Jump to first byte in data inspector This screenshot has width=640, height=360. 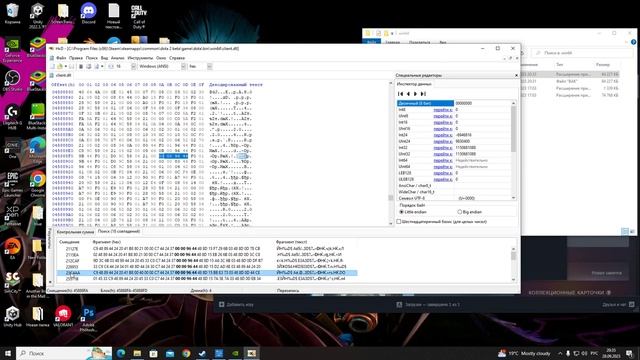[x=400, y=93]
